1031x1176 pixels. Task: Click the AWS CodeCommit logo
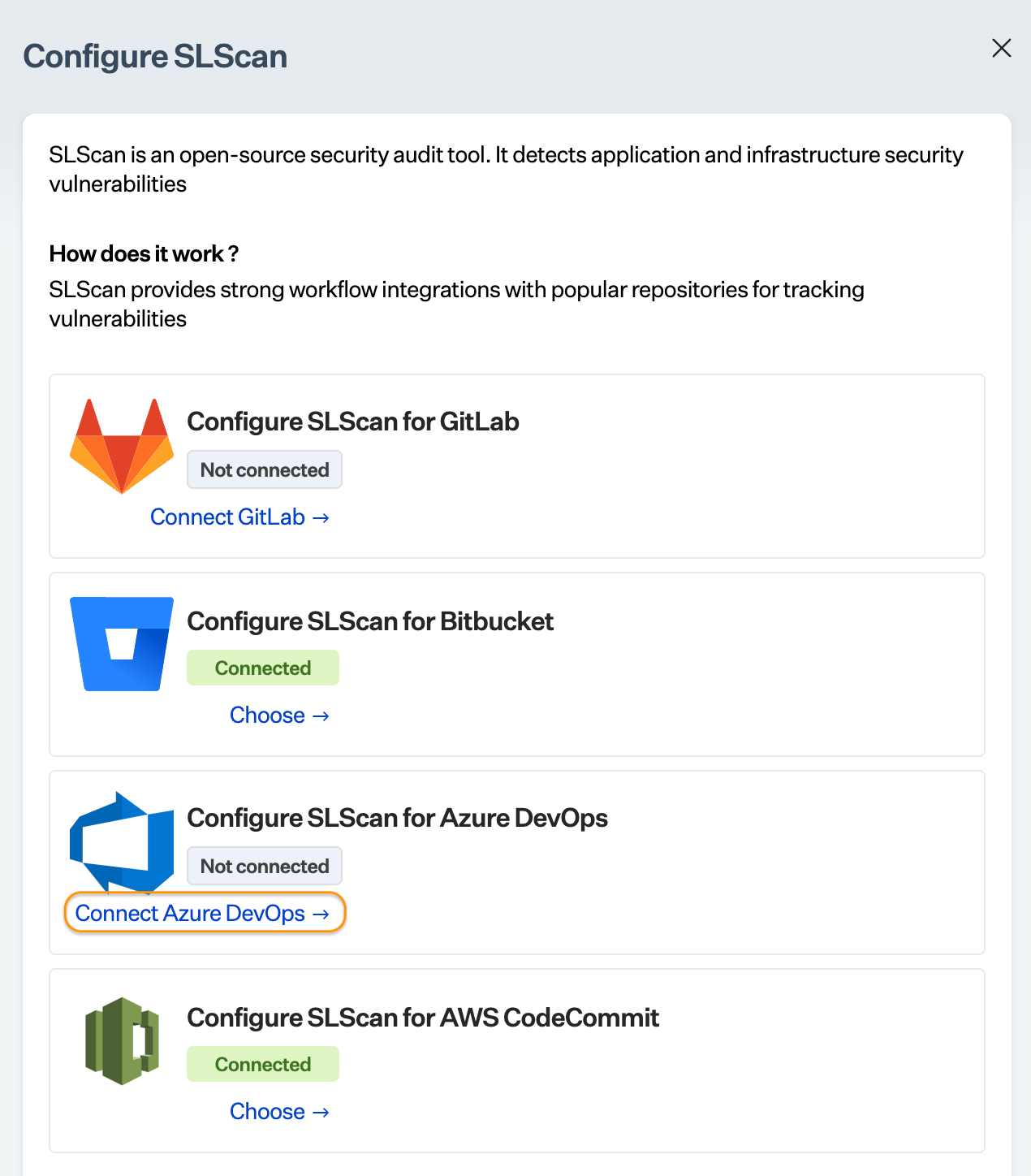122,1040
